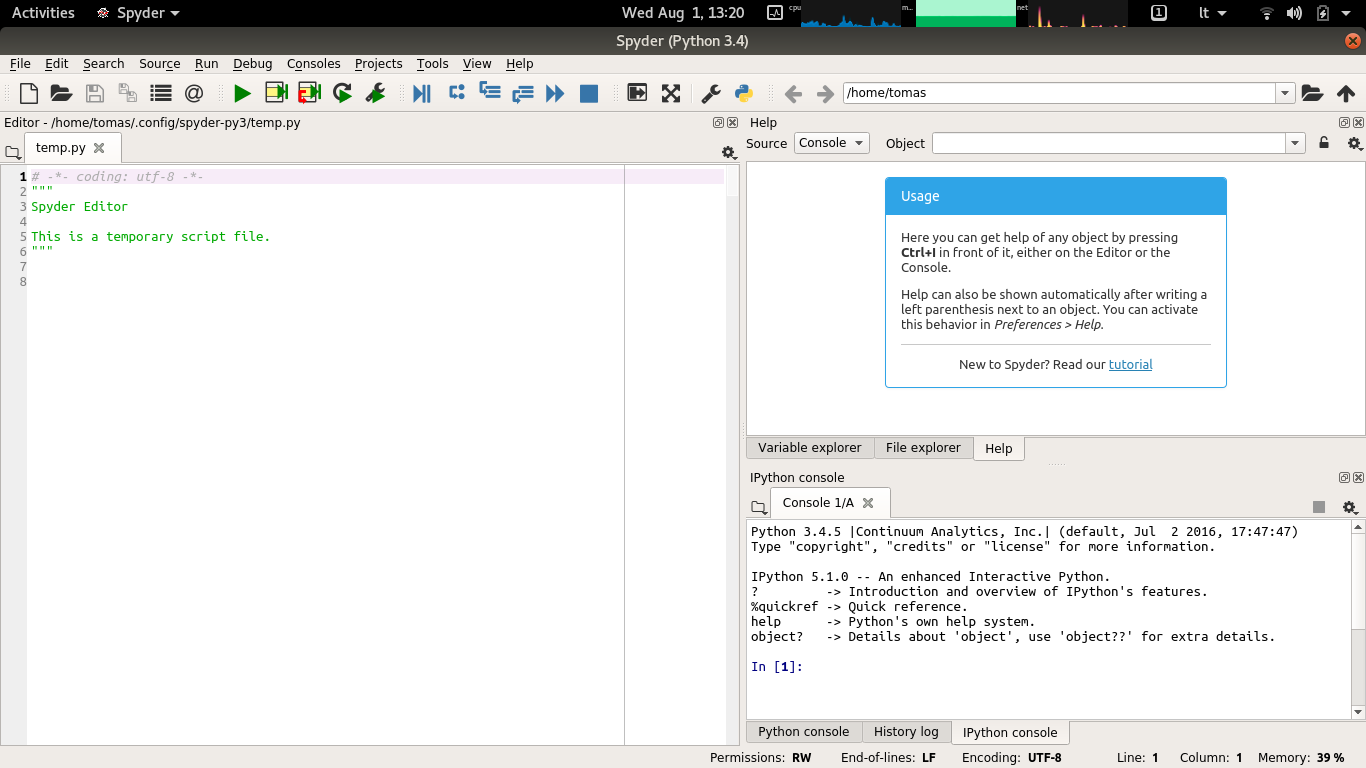1366x768 pixels.
Task: Close Console 1/A tab
Action: pyautogui.click(x=868, y=503)
